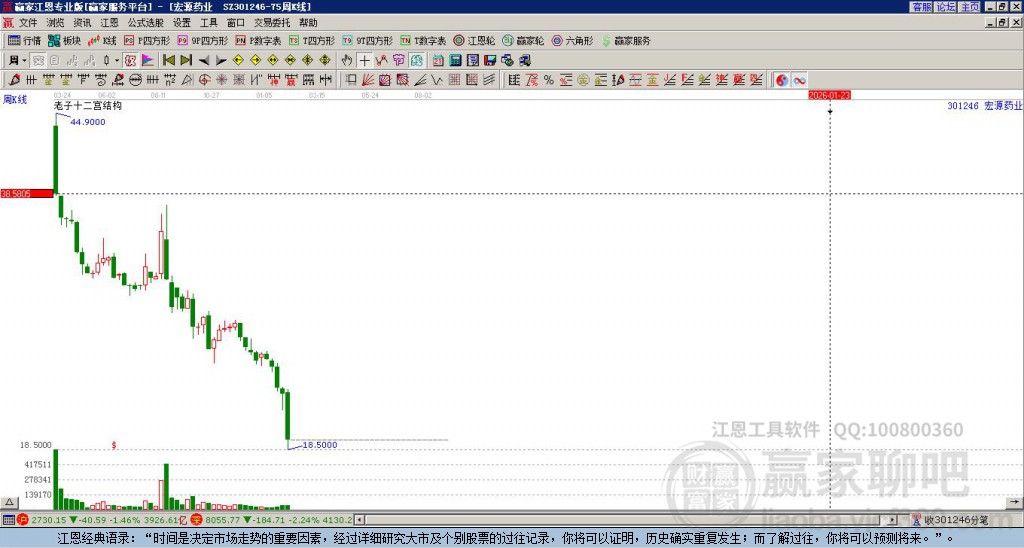Image resolution: width=1024 pixels, height=548 pixels.
Task: Launch the 赢家轮 wheel tool
Action: pyautogui.click(x=523, y=40)
